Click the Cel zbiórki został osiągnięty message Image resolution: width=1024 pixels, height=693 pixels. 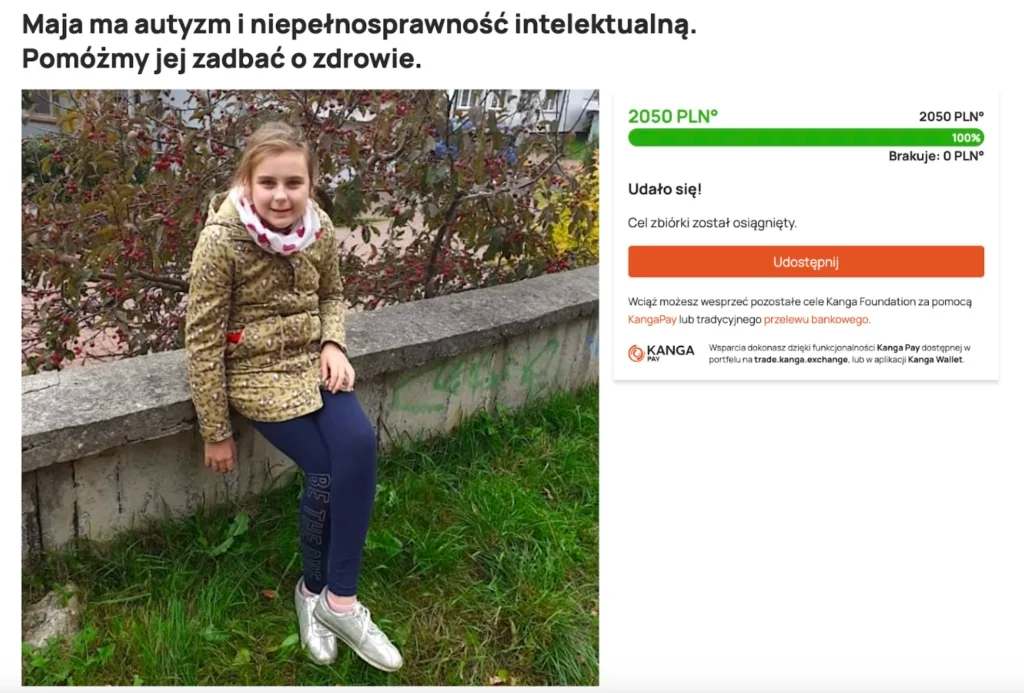click(x=712, y=223)
